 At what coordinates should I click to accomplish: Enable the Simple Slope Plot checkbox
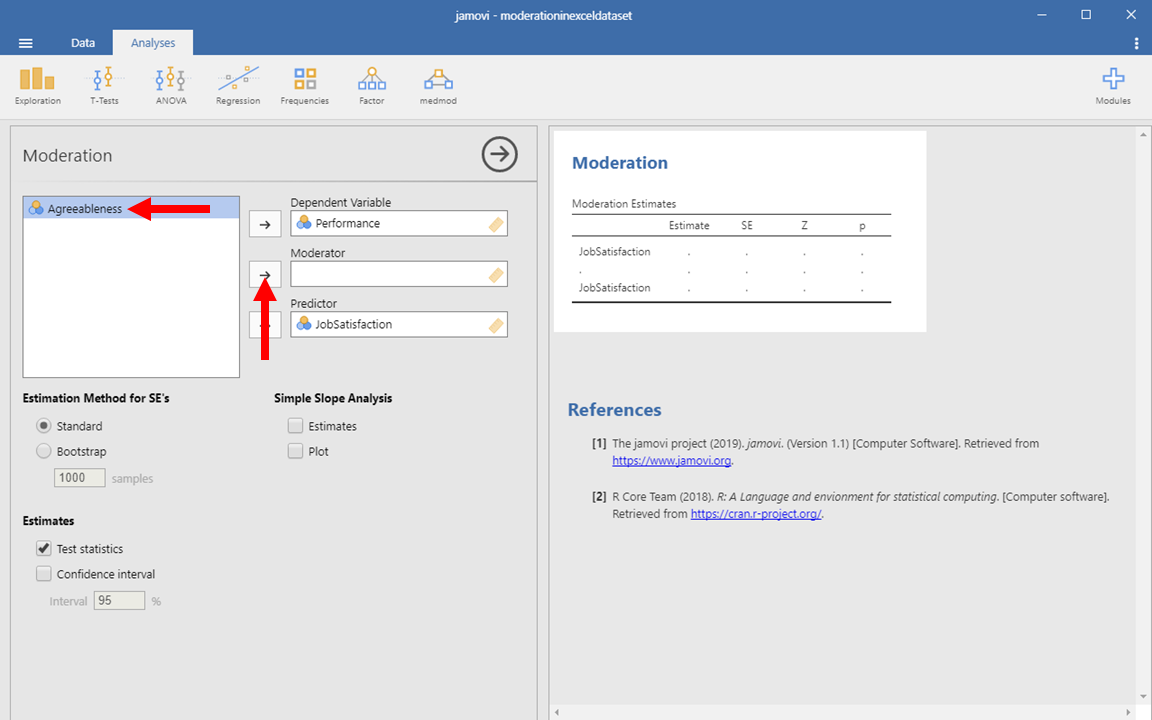click(296, 451)
